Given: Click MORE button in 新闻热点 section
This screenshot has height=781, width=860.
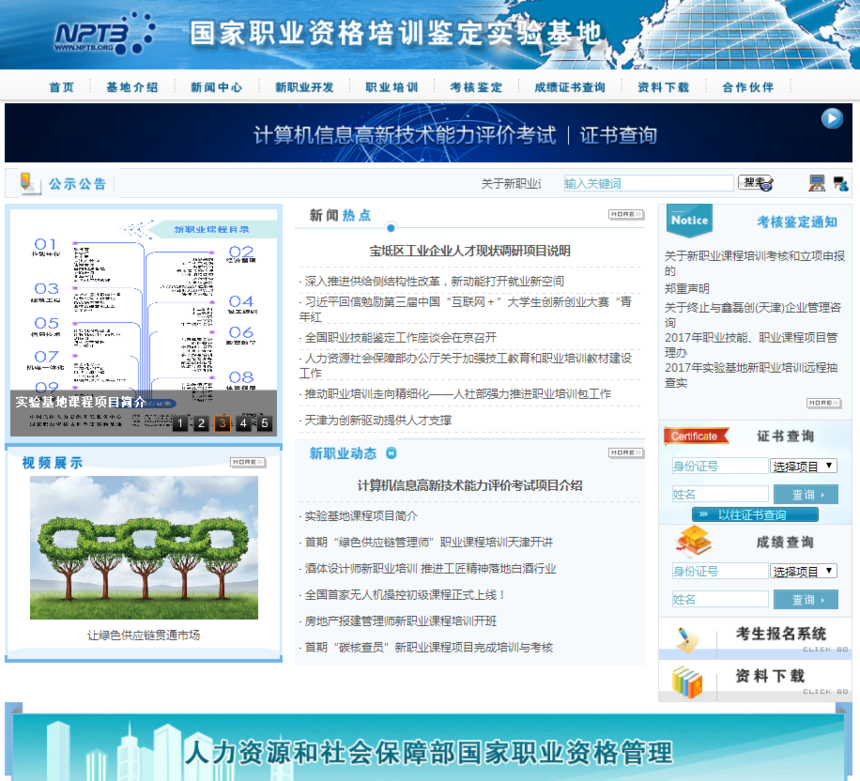Looking at the screenshot, I should coord(626,214).
